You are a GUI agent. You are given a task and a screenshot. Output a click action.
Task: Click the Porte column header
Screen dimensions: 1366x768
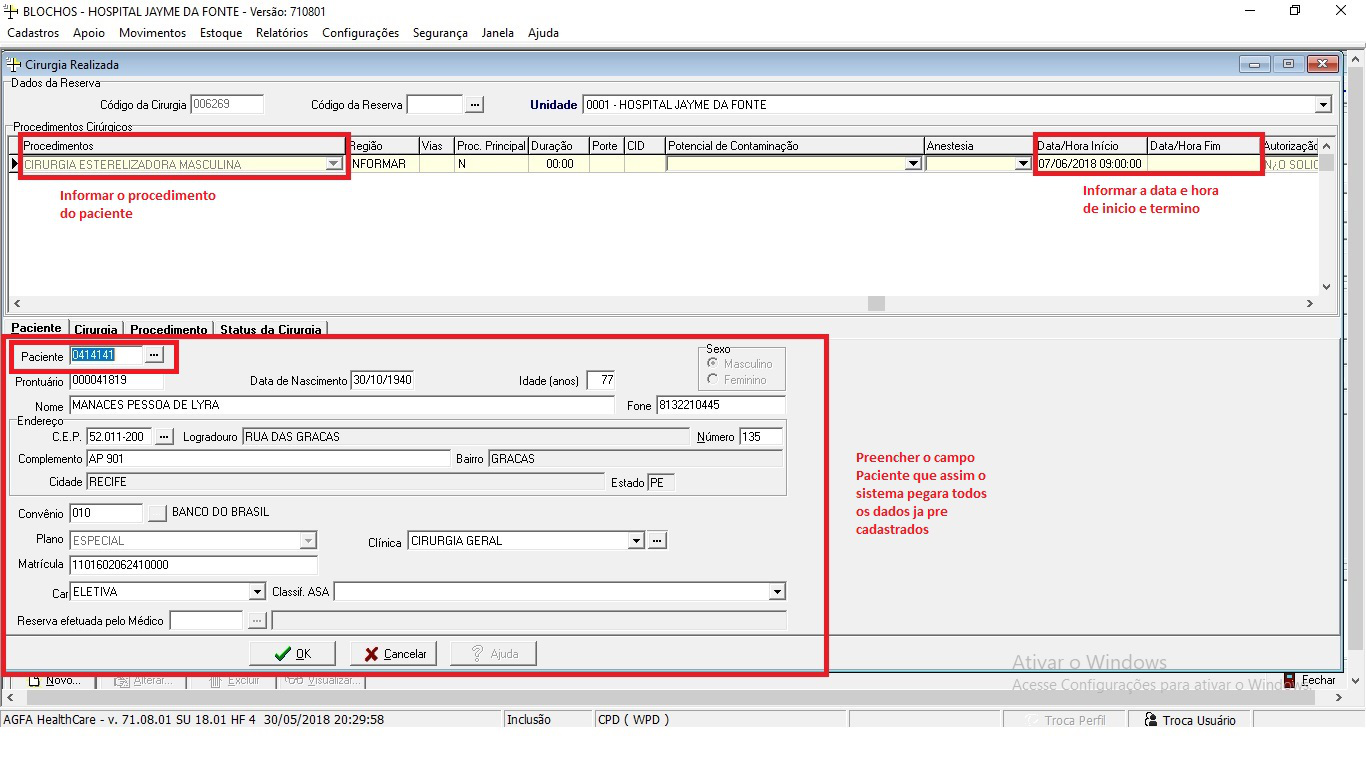click(x=606, y=146)
